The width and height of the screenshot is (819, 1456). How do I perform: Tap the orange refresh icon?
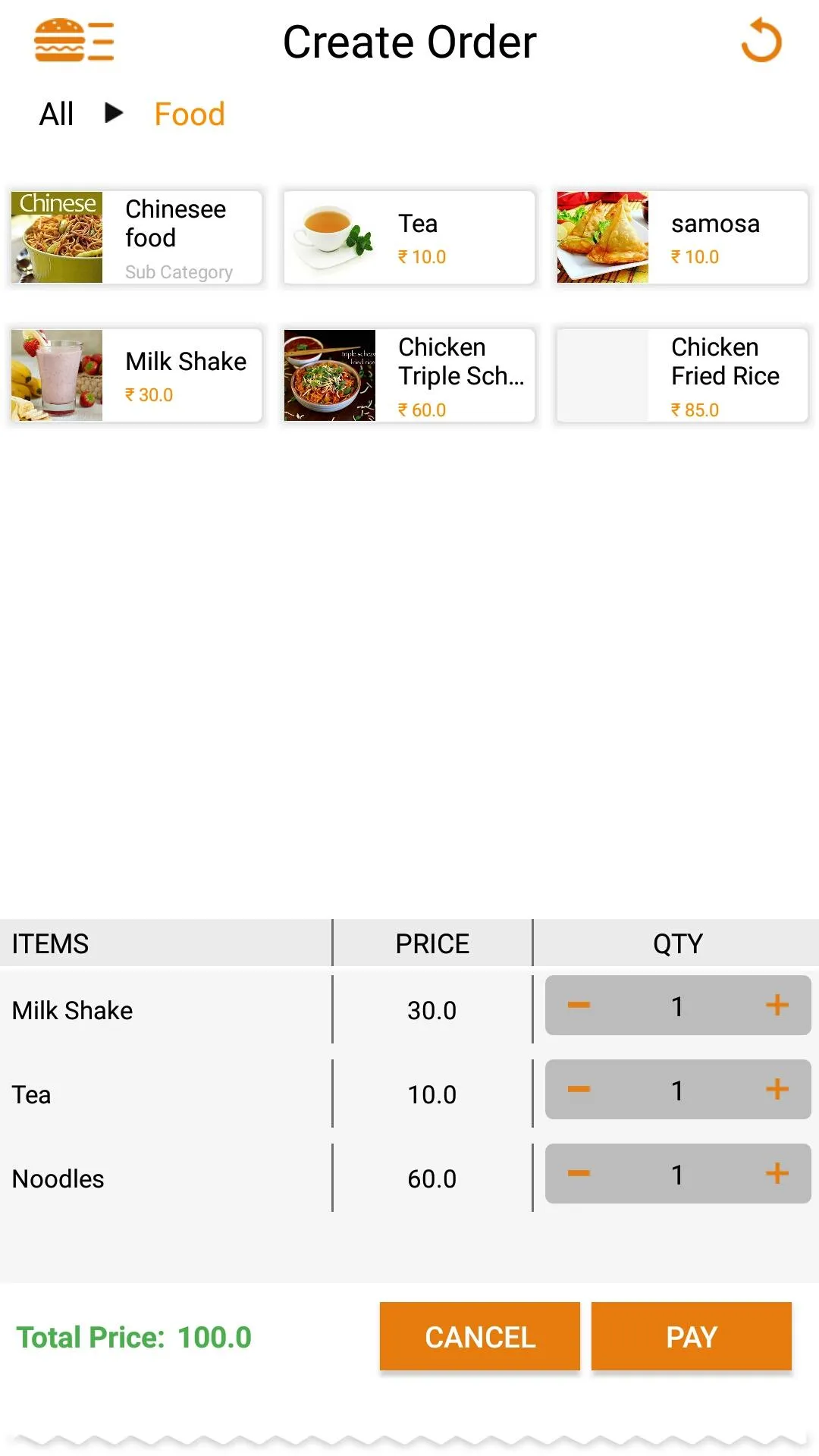tap(761, 41)
